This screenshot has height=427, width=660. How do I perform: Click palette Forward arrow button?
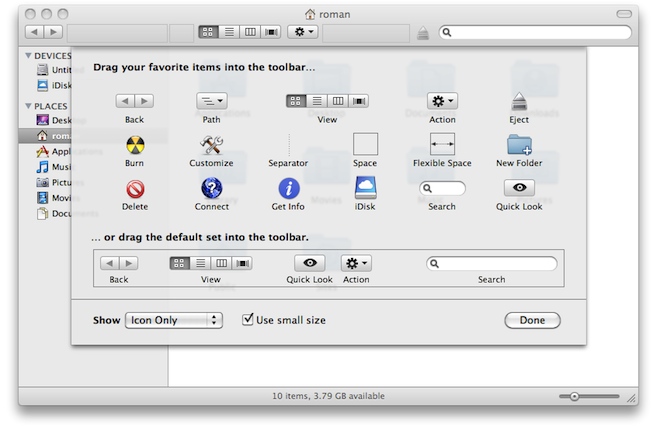click(144, 101)
